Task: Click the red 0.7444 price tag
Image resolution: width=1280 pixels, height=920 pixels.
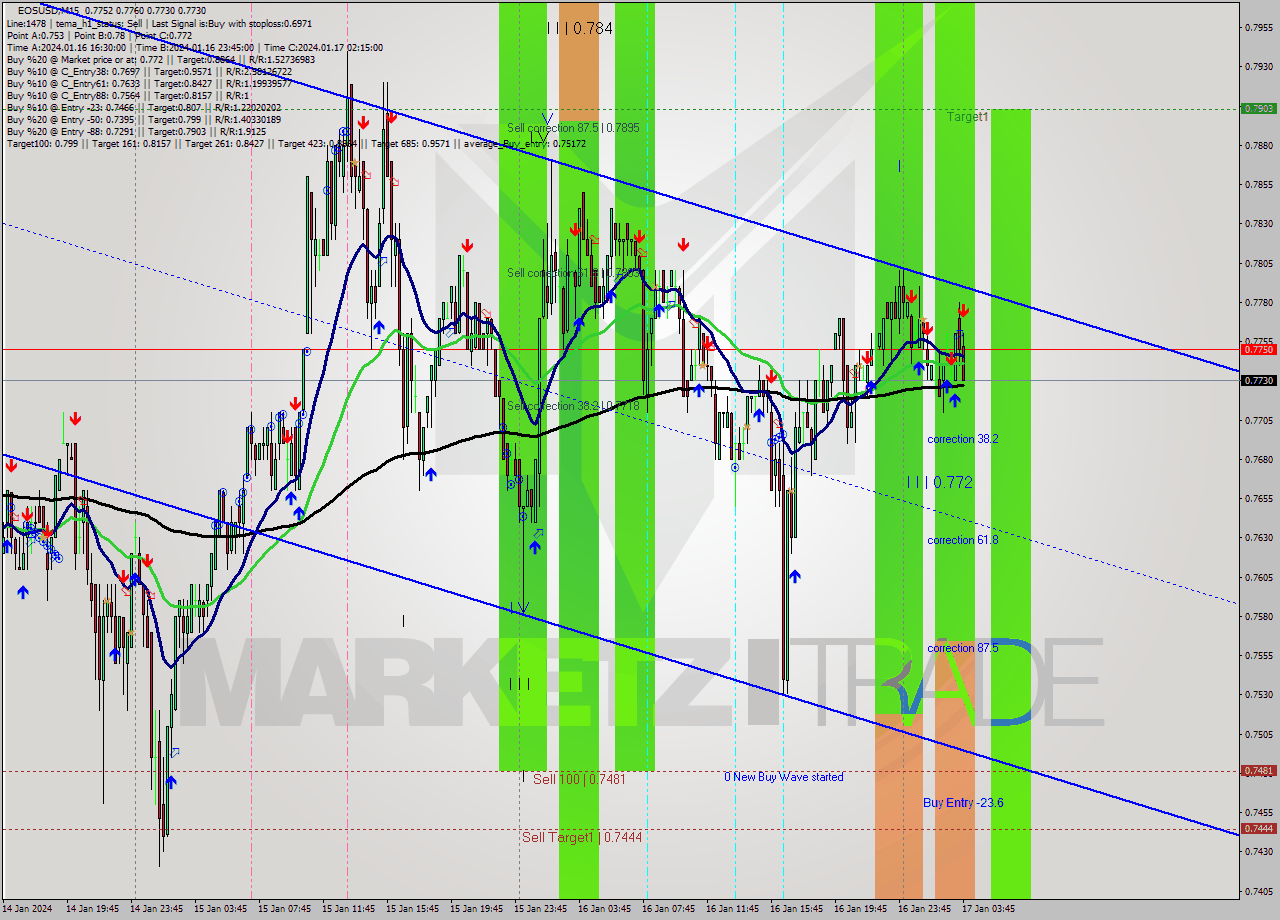Action: pos(1258,828)
